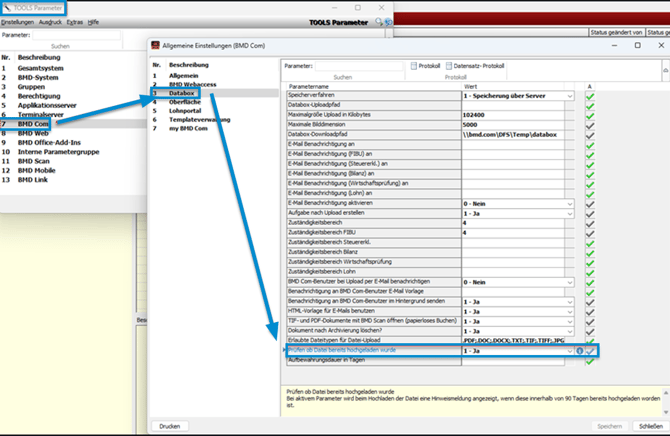Select BMD Webaccess in settings list

pyautogui.click(x=193, y=85)
